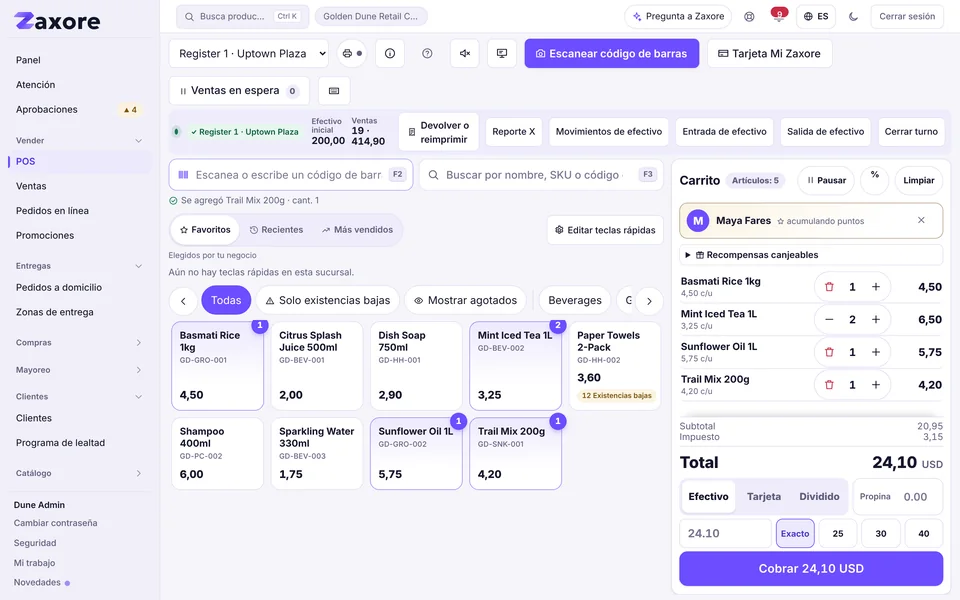Click the Cobrar 24,10 USD button
The image size is (960, 600).
tap(811, 568)
